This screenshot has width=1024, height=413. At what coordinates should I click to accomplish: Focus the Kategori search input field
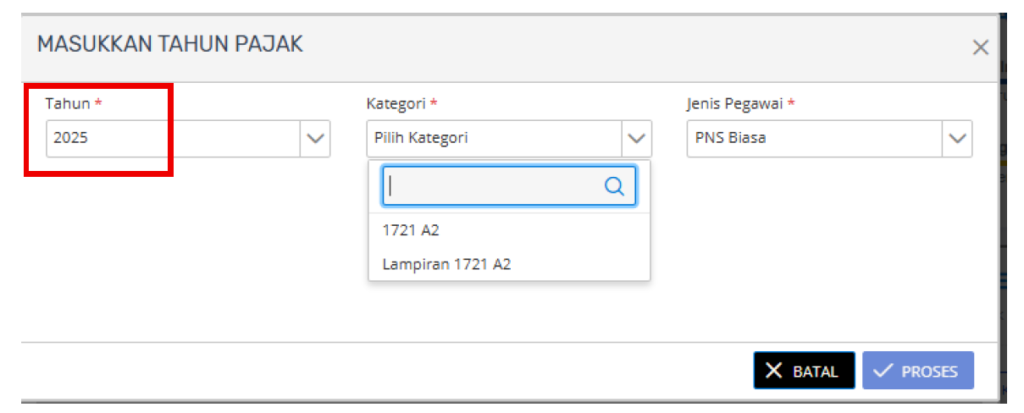(495, 186)
